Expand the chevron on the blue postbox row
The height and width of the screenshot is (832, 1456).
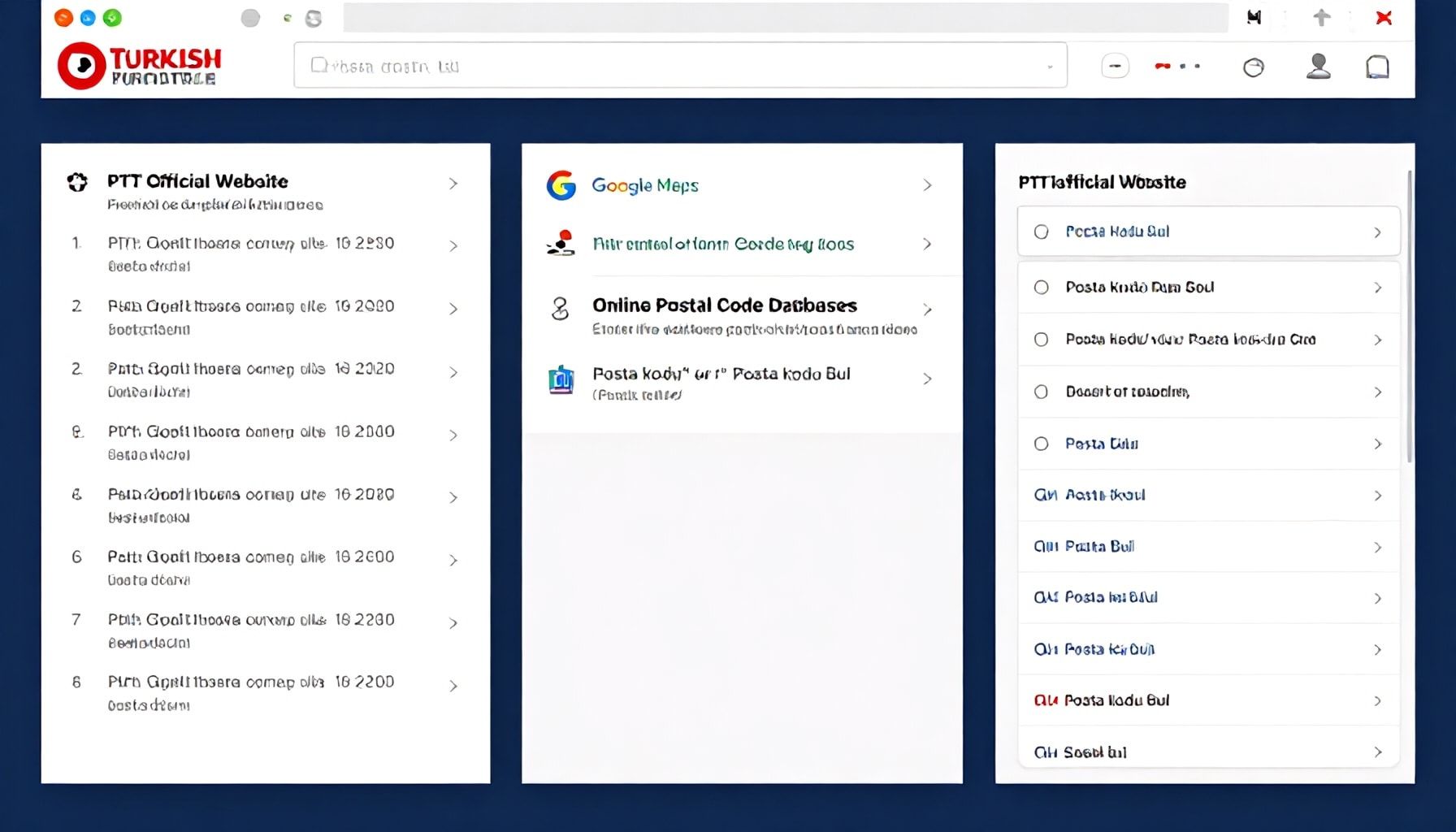(x=927, y=379)
